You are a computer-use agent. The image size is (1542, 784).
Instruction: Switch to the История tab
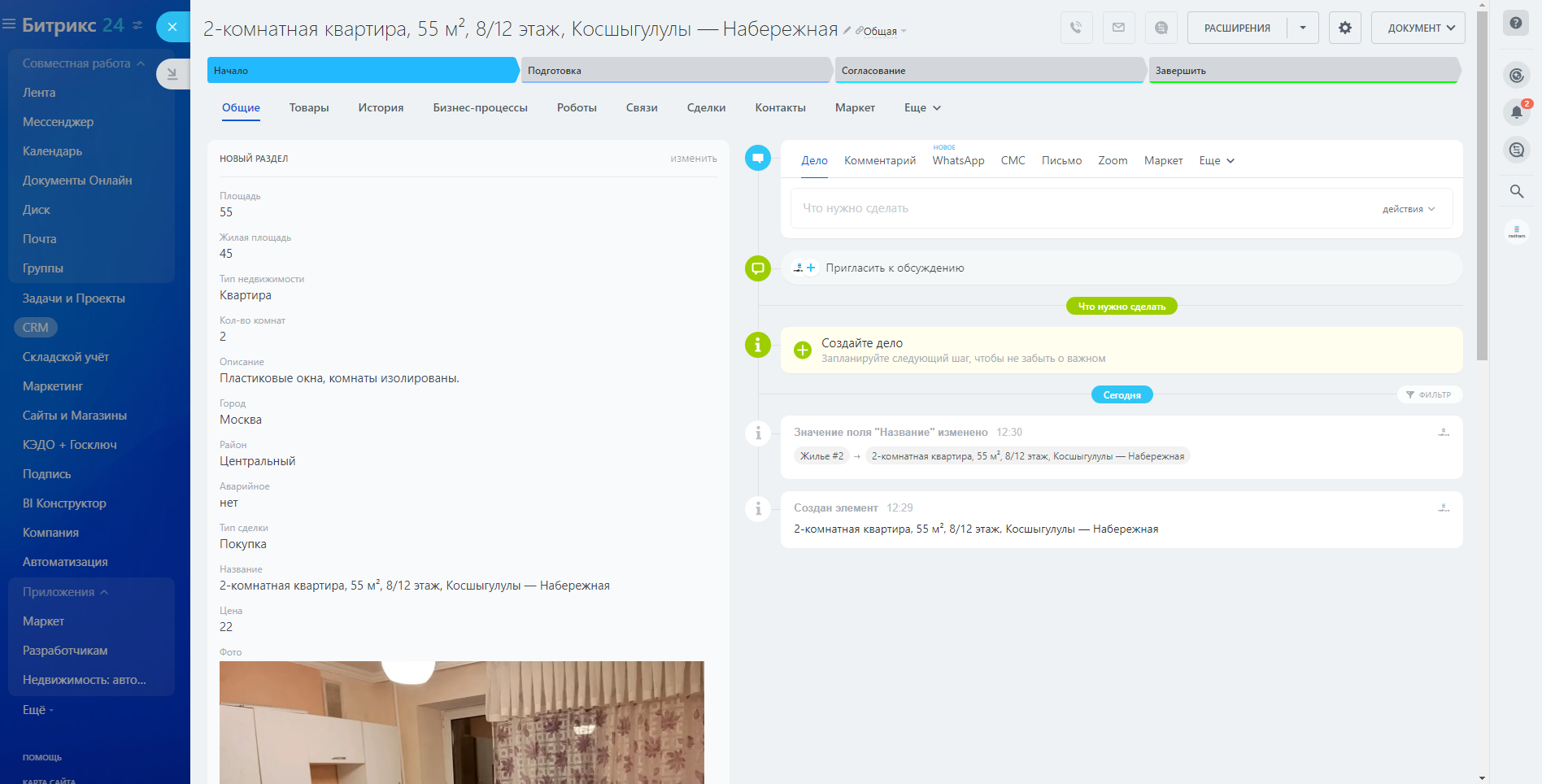point(381,107)
